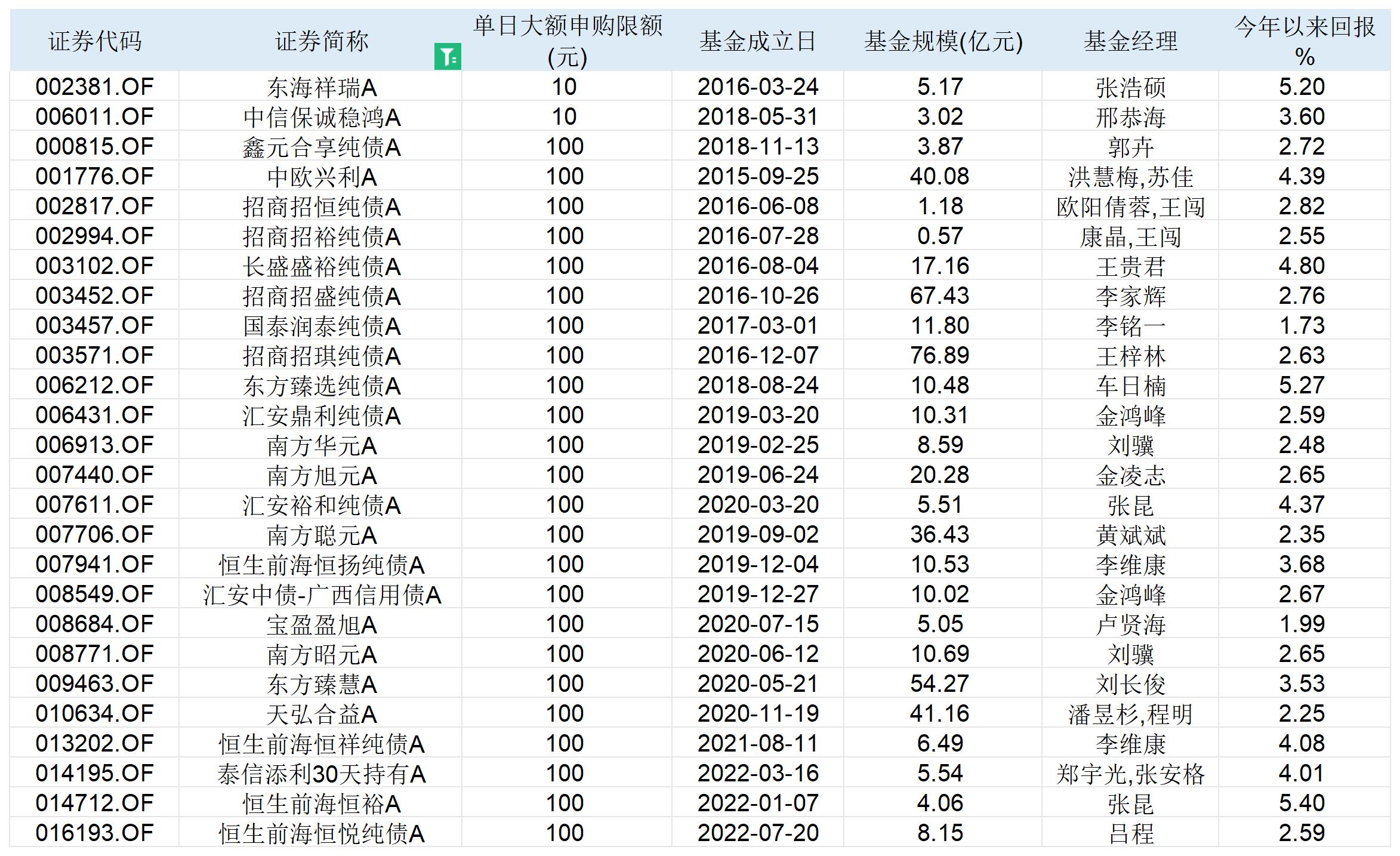This screenshot has height=856, width=1400.
Task: Click the cell 泰信添利30天持有A
Action: [x=321, y=774]
